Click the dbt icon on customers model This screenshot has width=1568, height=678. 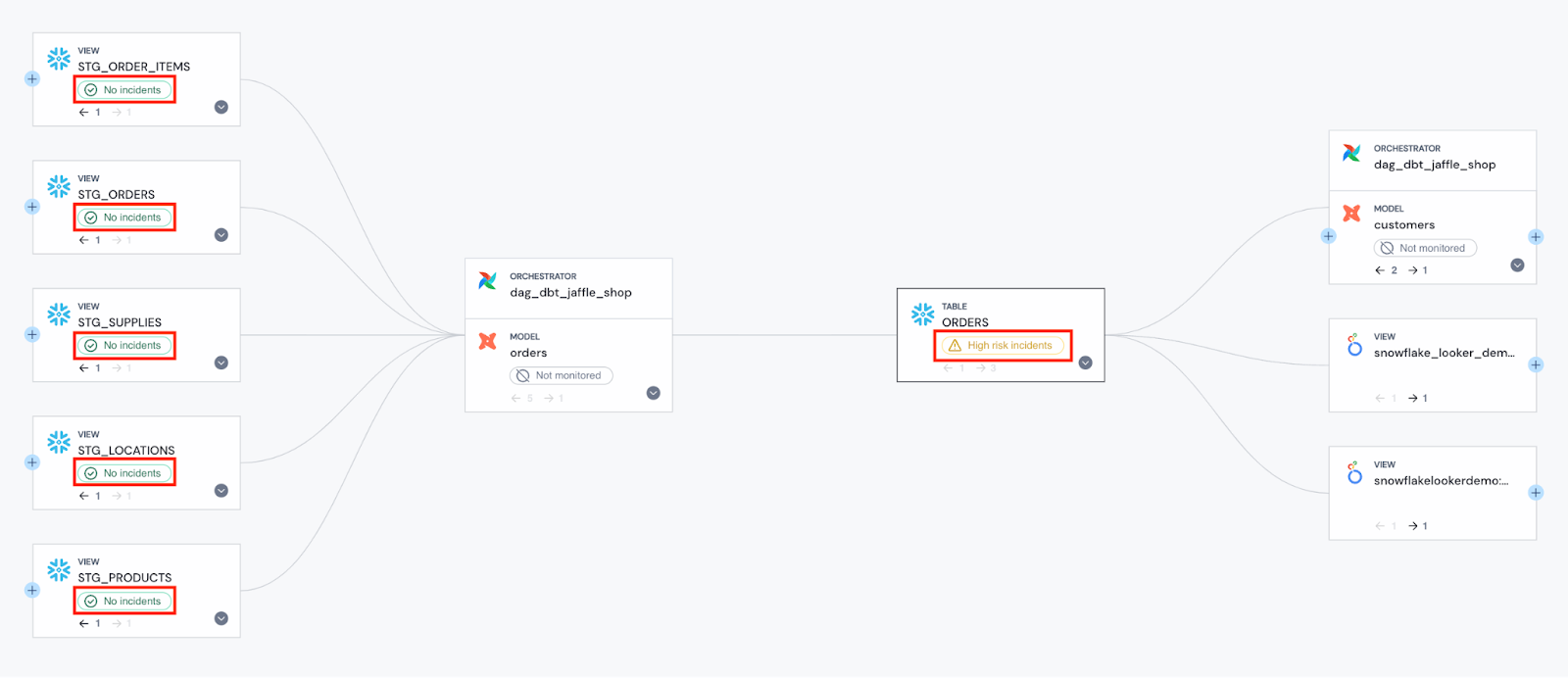[1352, 213]
